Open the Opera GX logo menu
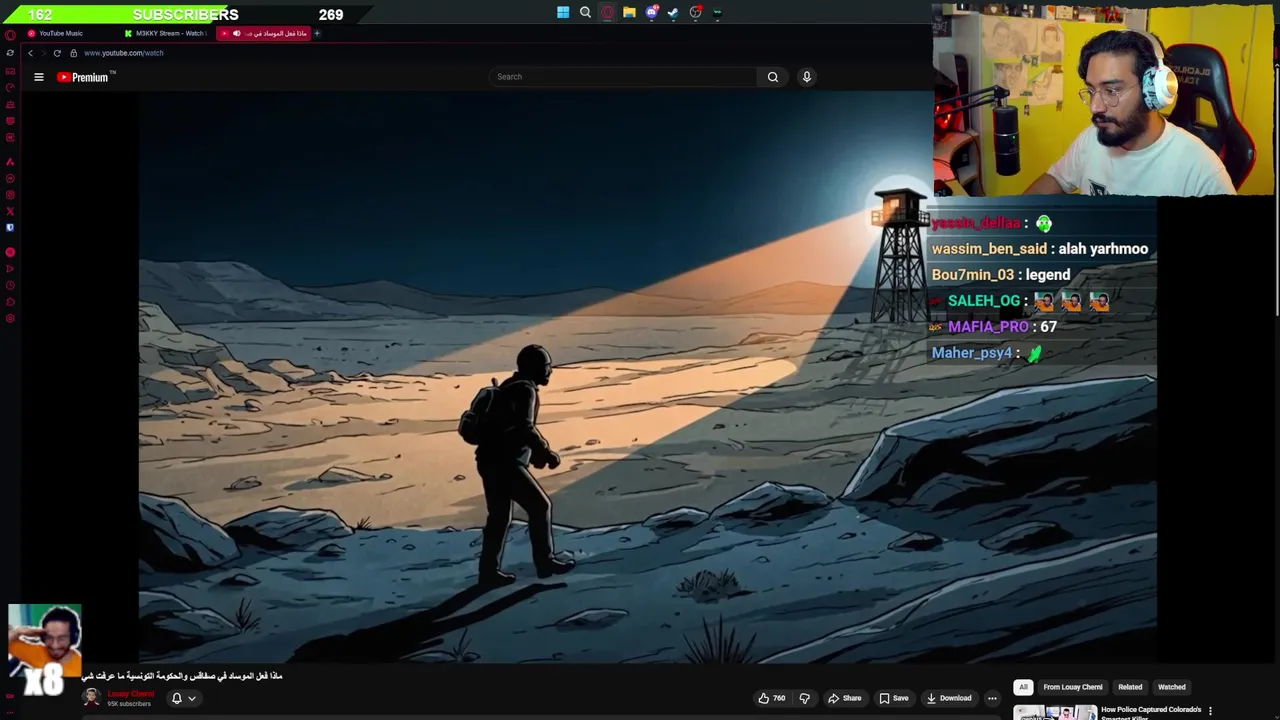 pos(10,34)
